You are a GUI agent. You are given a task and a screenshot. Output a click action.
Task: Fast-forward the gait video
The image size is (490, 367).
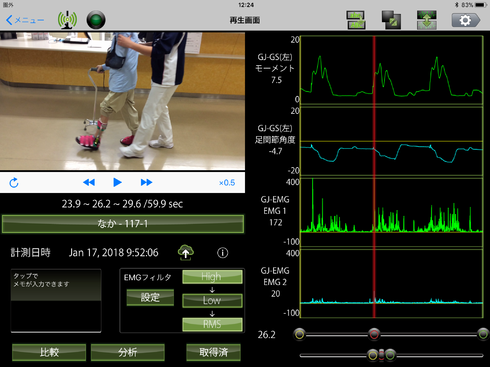pos(146,182)
